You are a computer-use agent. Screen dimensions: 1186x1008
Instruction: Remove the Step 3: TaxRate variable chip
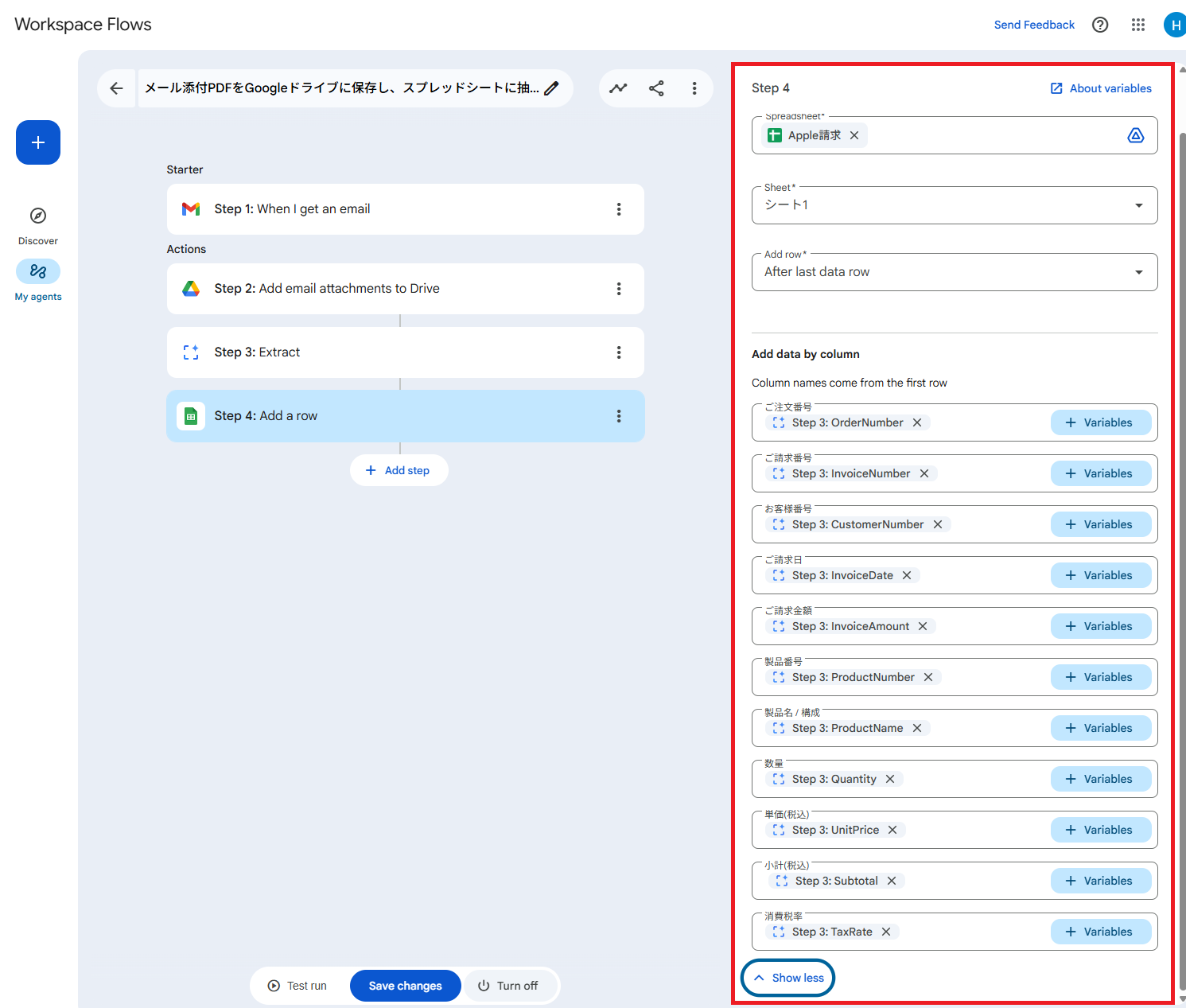(x=886, y=932)
